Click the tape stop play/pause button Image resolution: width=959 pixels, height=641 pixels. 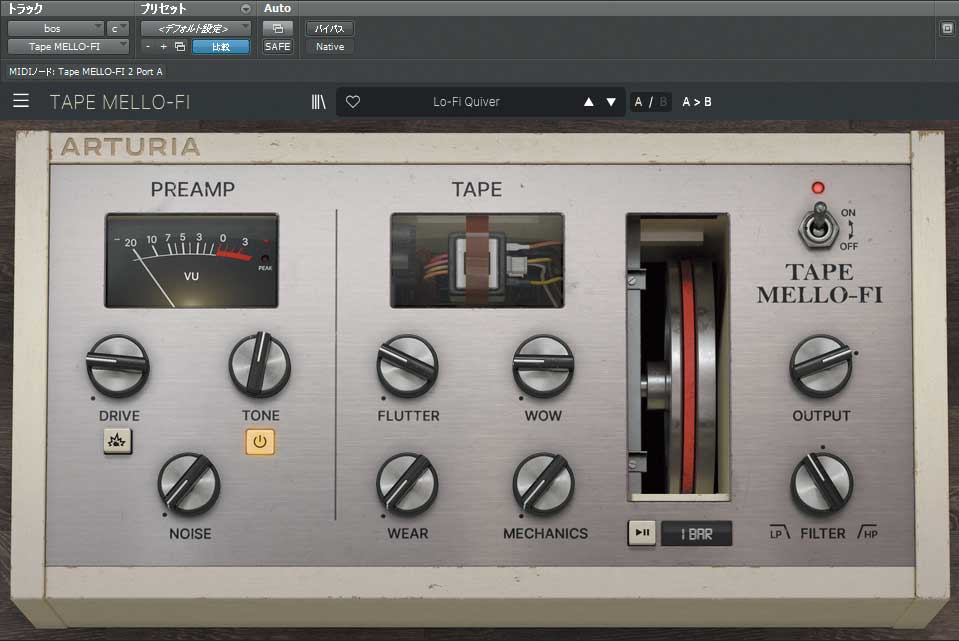click(x=642, y=533)
